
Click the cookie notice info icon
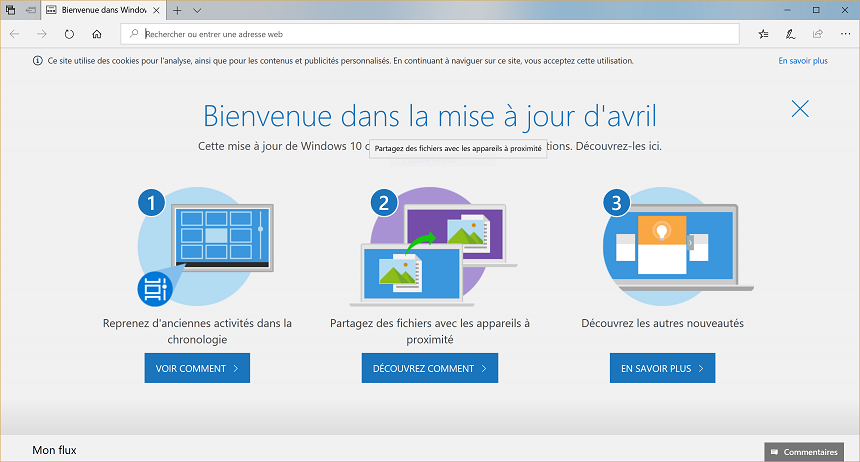coord(37,61)
